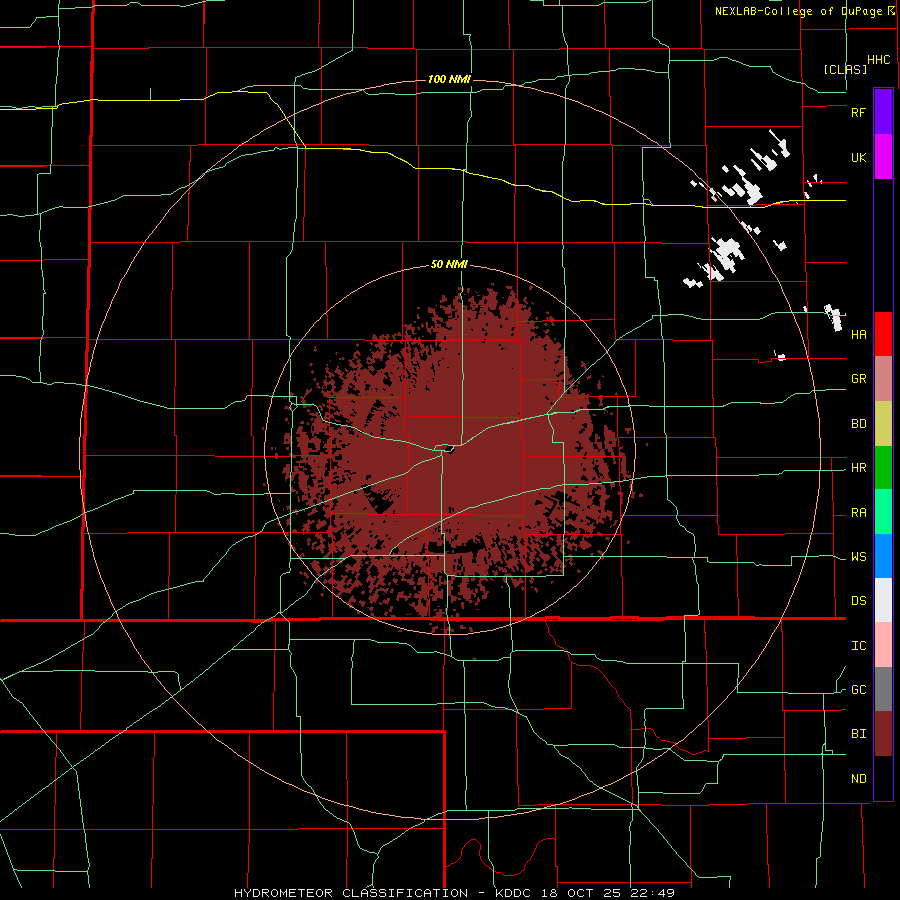900x900 pixels.
Task: Click the 'BD' legend label
Action: (858, 424)
